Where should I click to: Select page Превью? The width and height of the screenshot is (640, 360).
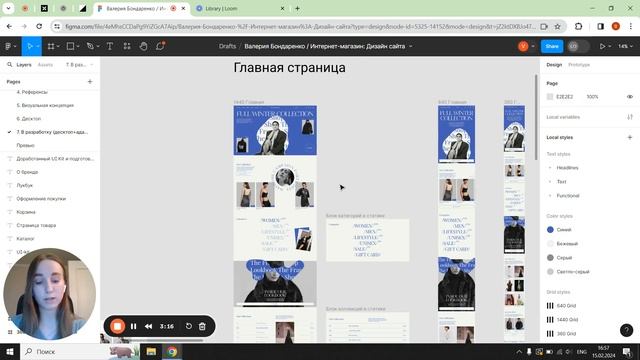click(25, 145)
